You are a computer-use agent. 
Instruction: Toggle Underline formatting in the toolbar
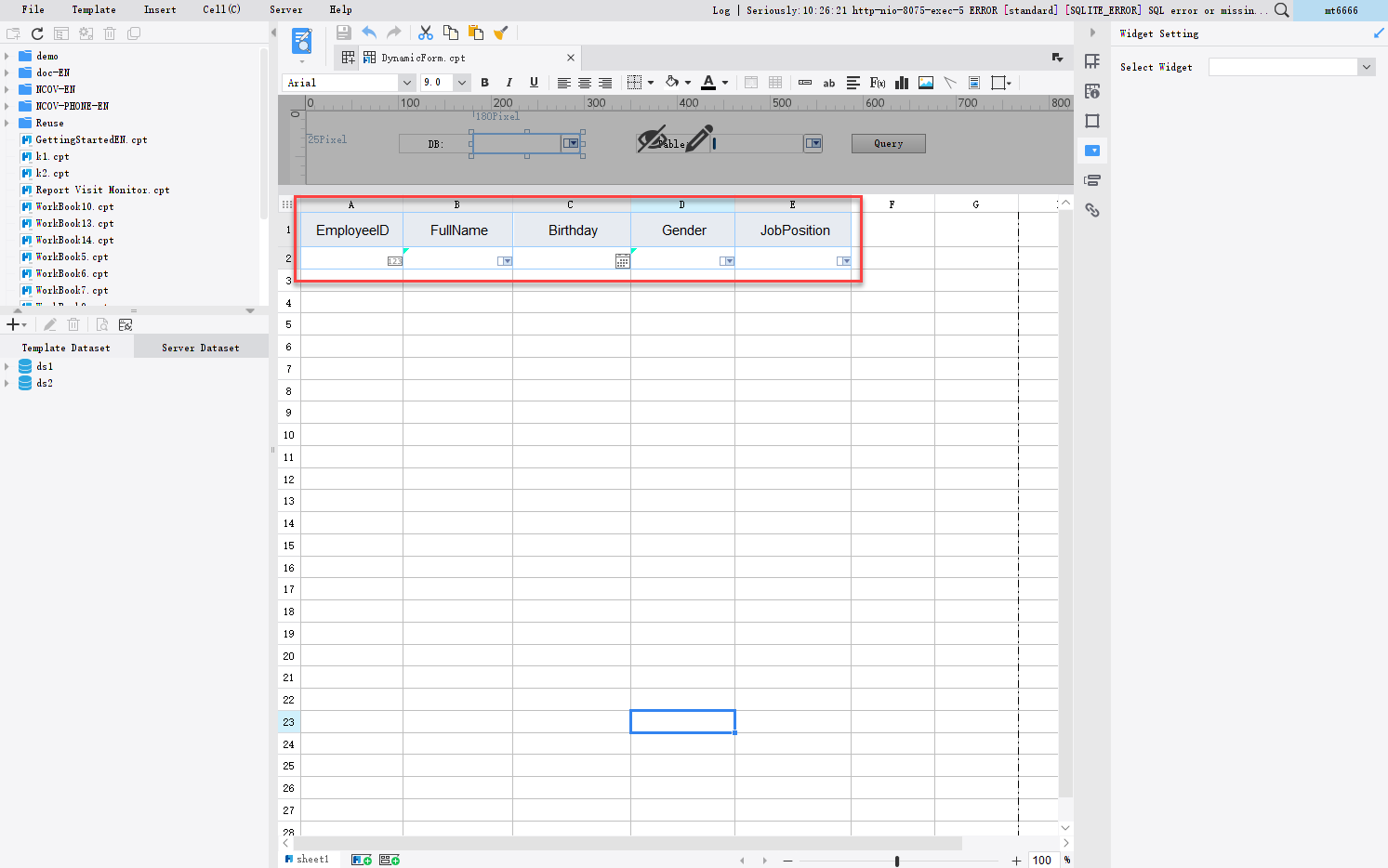534,83
